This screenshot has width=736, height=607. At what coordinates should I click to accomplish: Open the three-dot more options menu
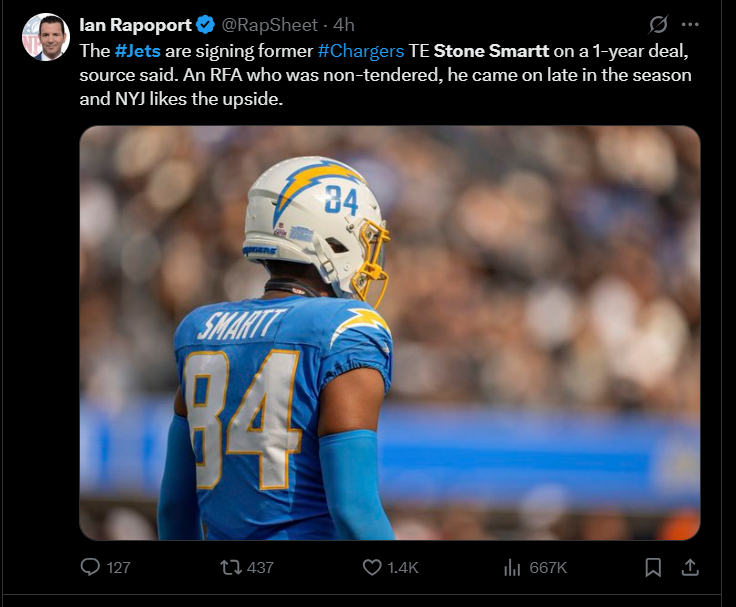(690, 24)
